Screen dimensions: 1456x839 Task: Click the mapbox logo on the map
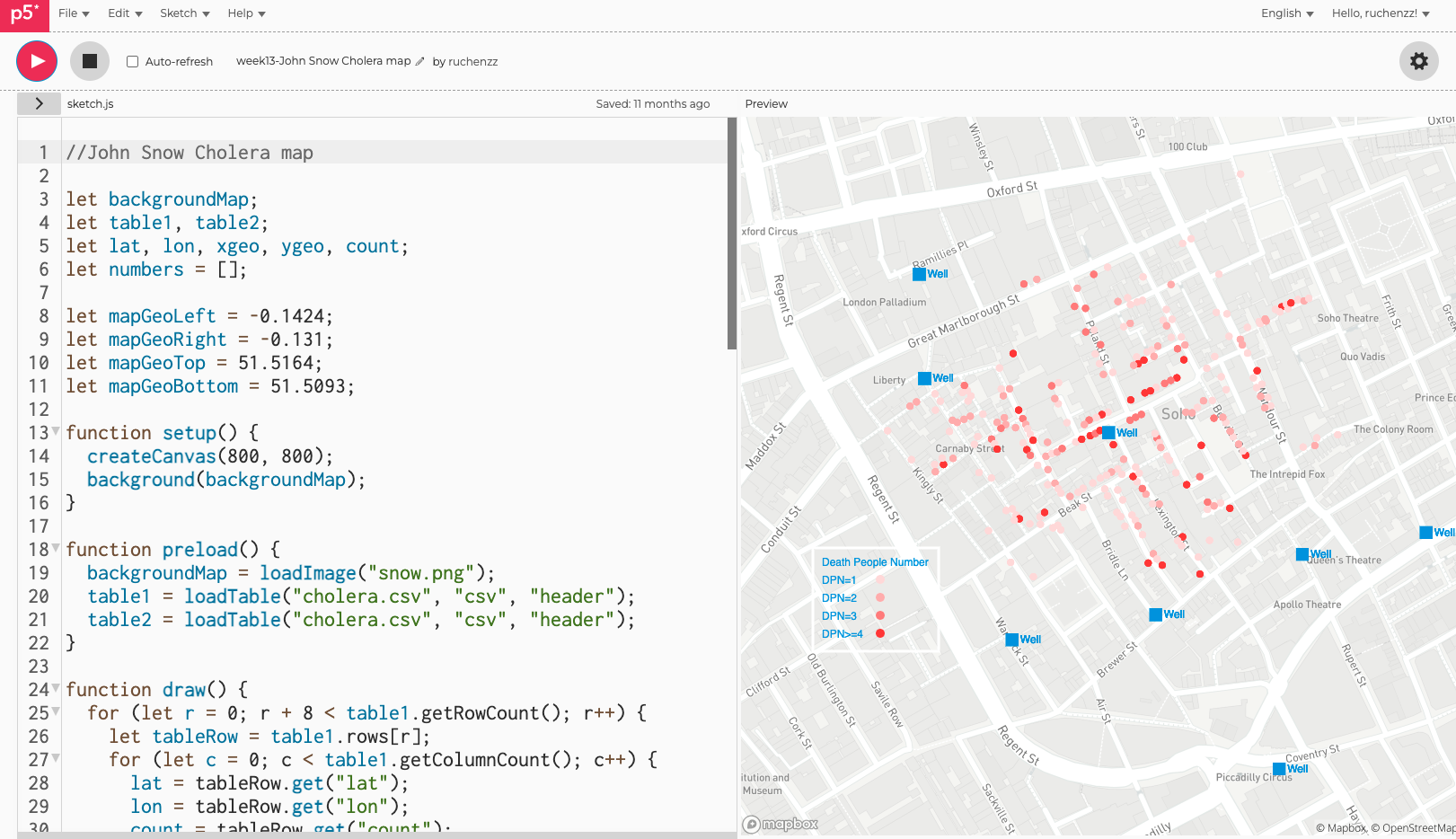pos(781,824)
